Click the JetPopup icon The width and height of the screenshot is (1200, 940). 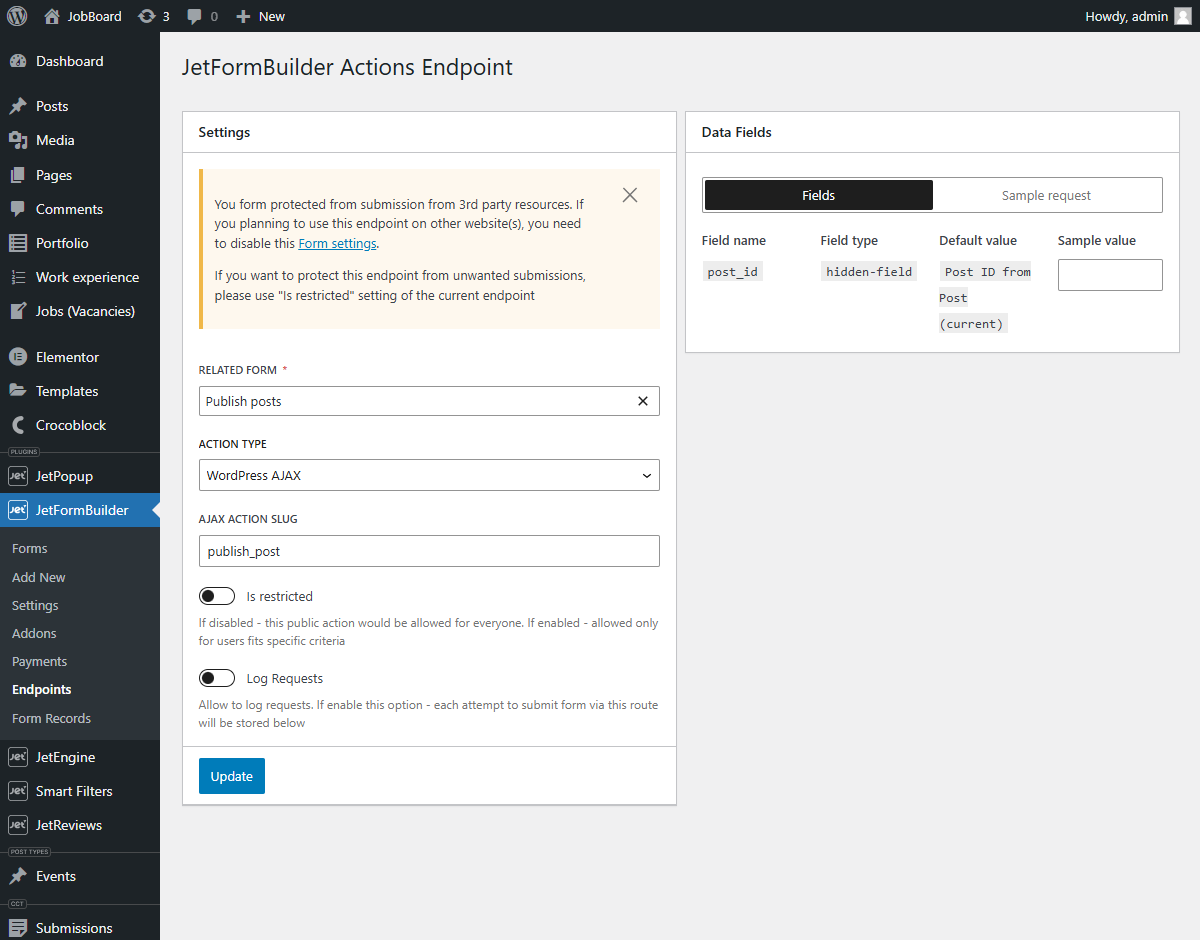point(18,476)
